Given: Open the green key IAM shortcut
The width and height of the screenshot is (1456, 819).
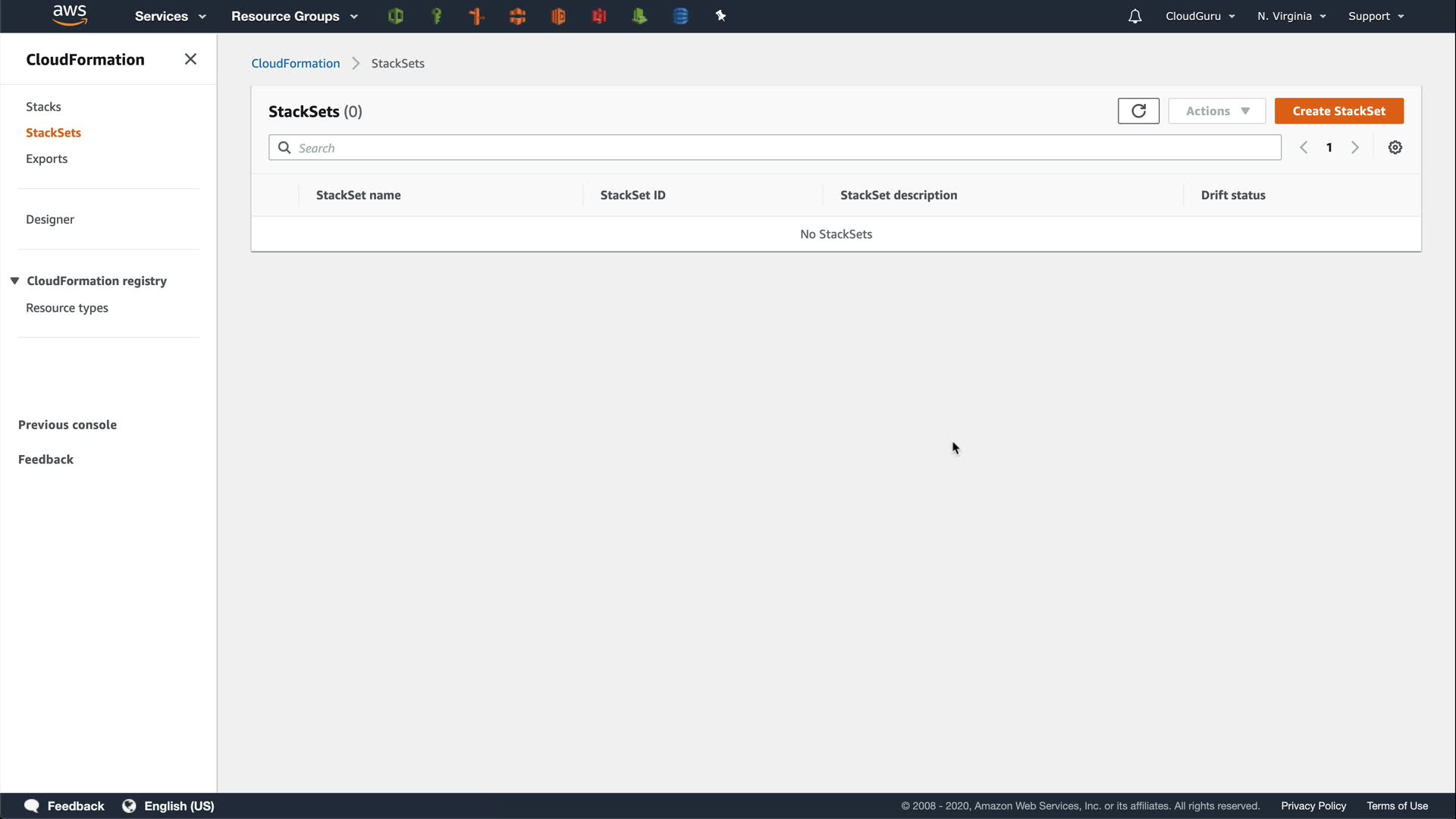Looking at the screenshot, I should 436,16.
